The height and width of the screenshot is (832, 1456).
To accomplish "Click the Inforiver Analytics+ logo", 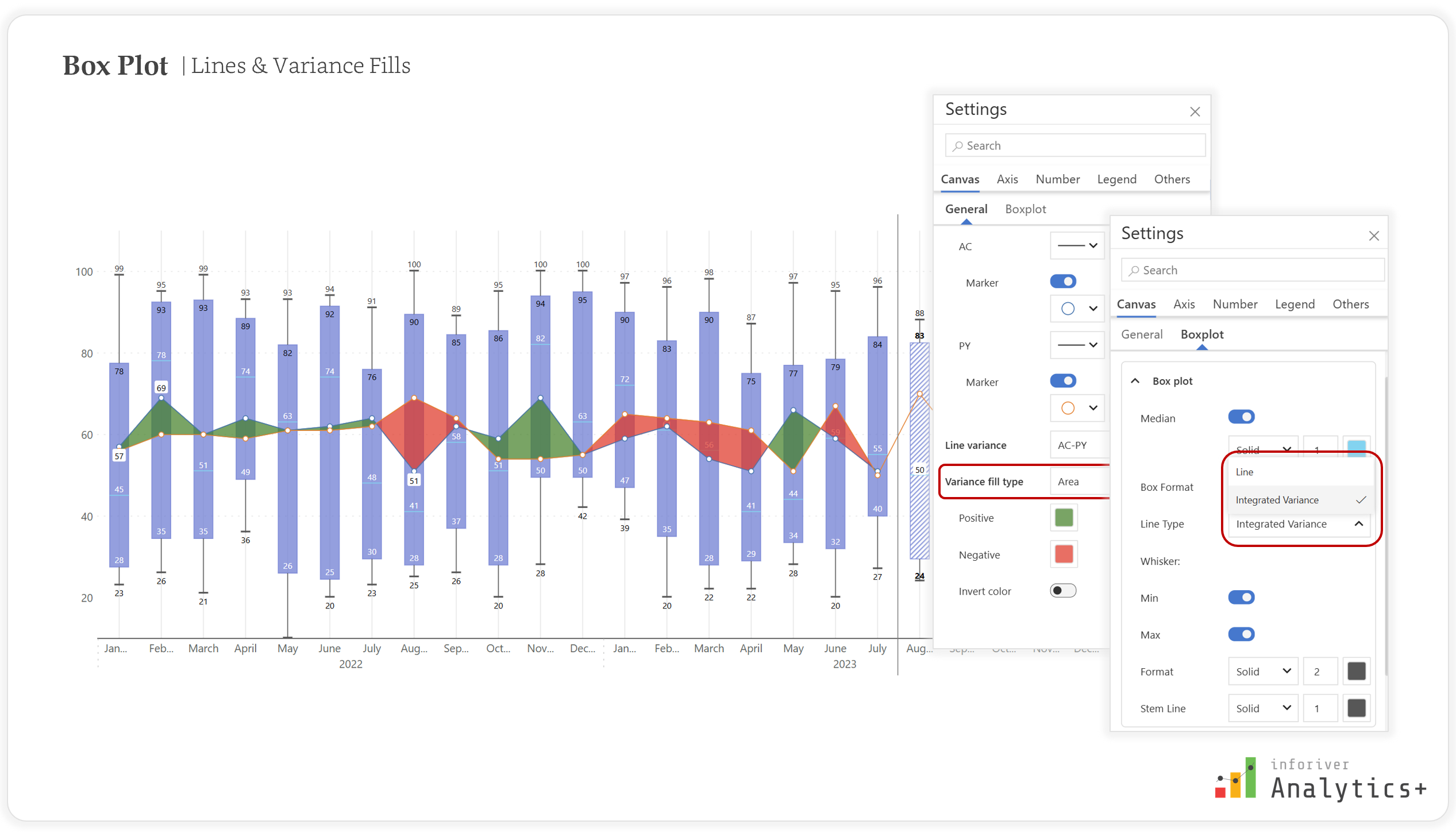I will 1320,779.
